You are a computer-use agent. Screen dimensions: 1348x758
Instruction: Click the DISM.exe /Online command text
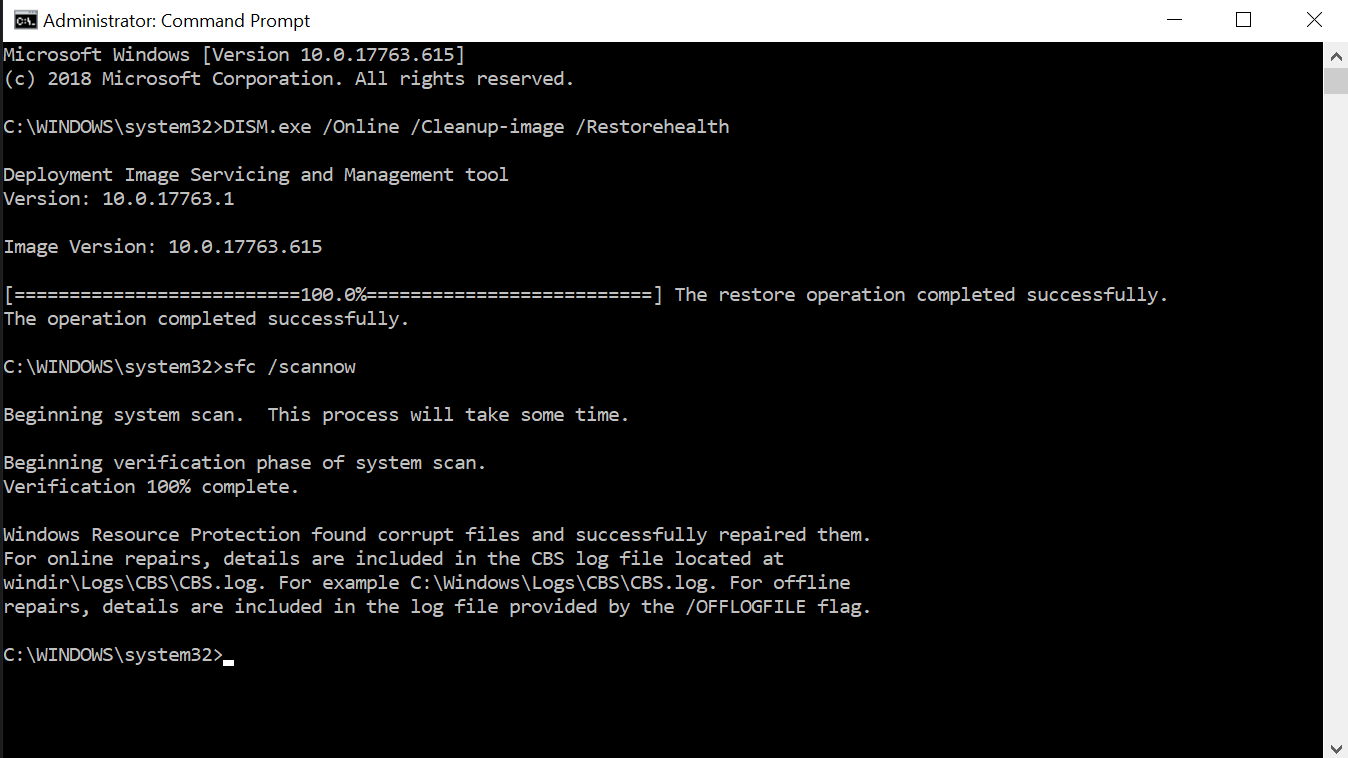click(x=476, y=127)
